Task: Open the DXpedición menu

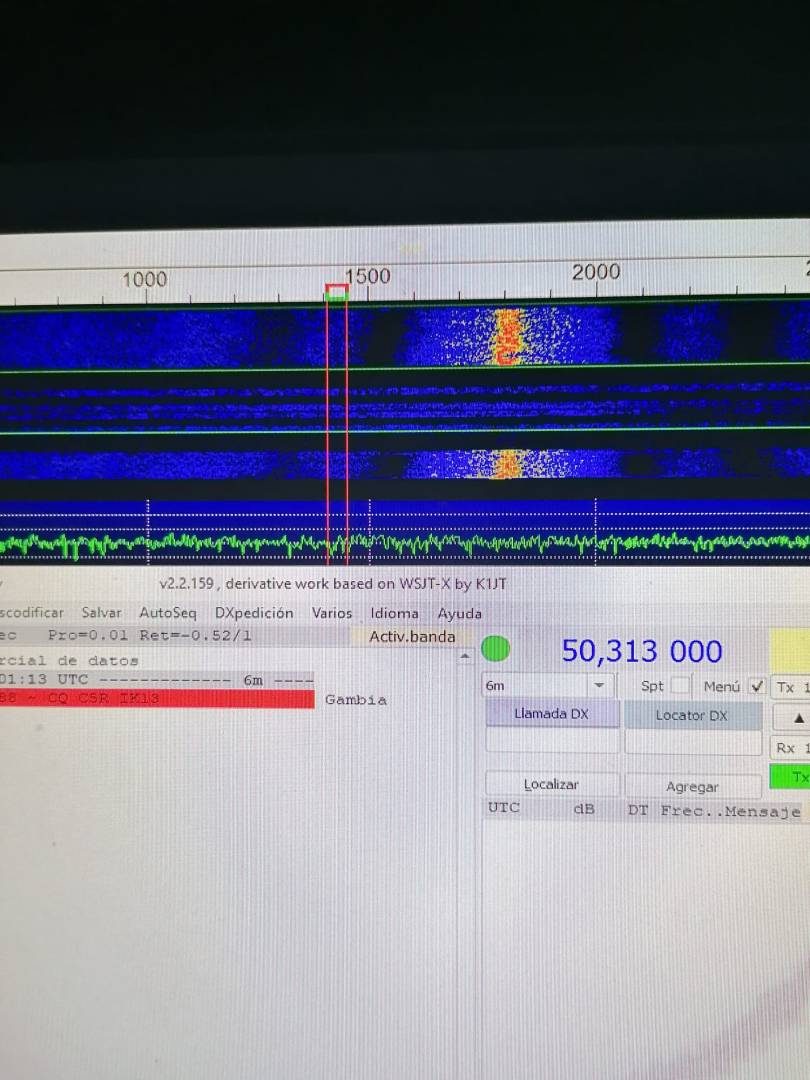Action: [x=254, y=613]
